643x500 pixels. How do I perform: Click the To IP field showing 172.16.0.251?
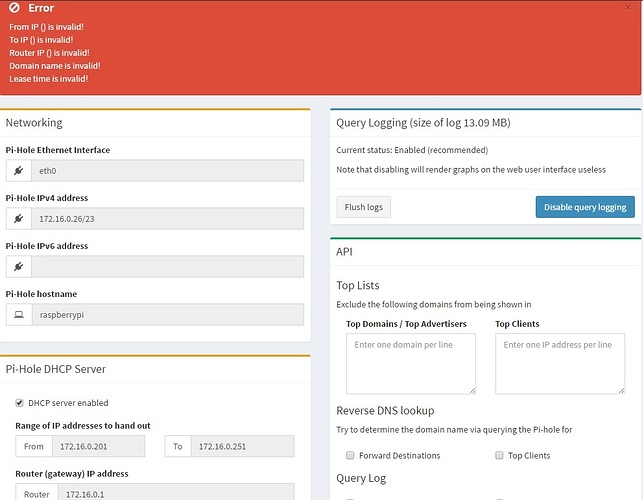[242, 446]
